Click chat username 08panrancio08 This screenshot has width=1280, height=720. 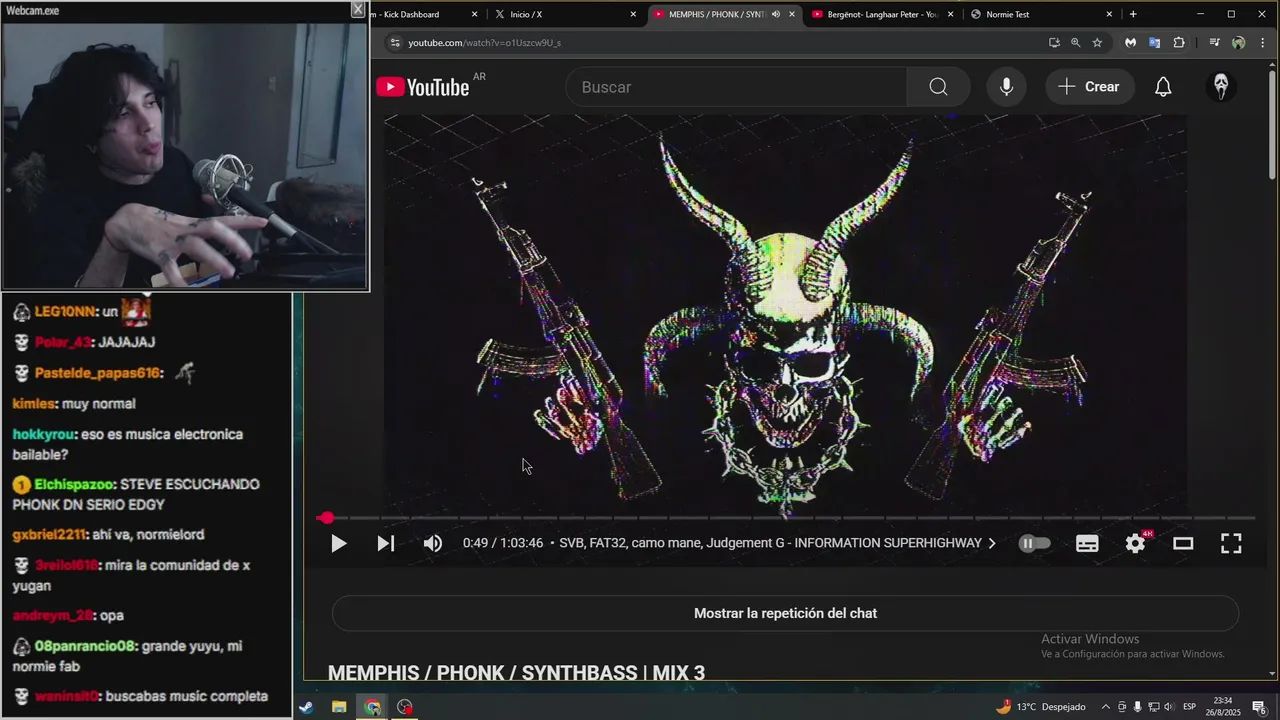tap(84, 646)
